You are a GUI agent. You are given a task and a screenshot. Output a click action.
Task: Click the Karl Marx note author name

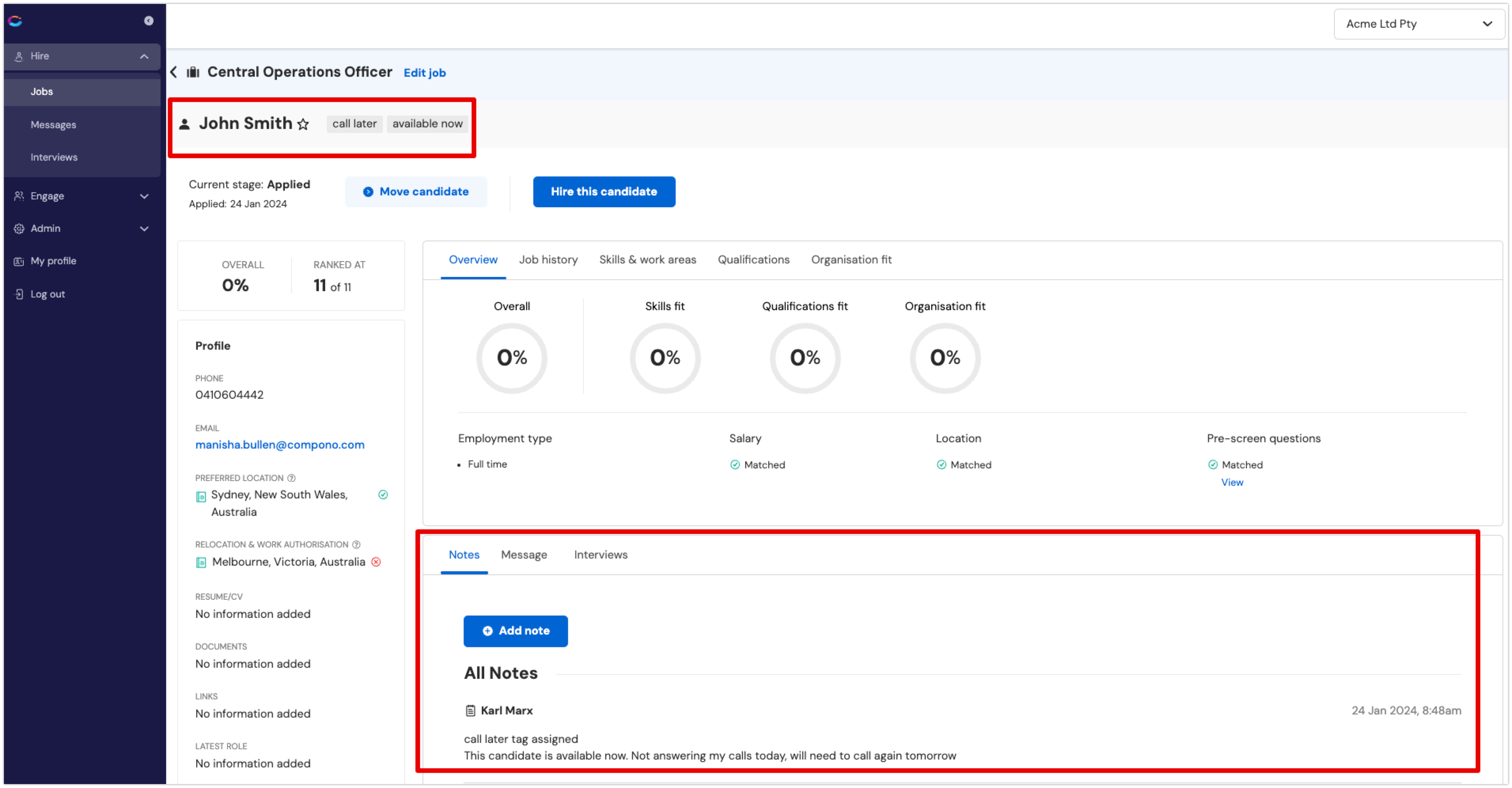(x=506, y=710)
